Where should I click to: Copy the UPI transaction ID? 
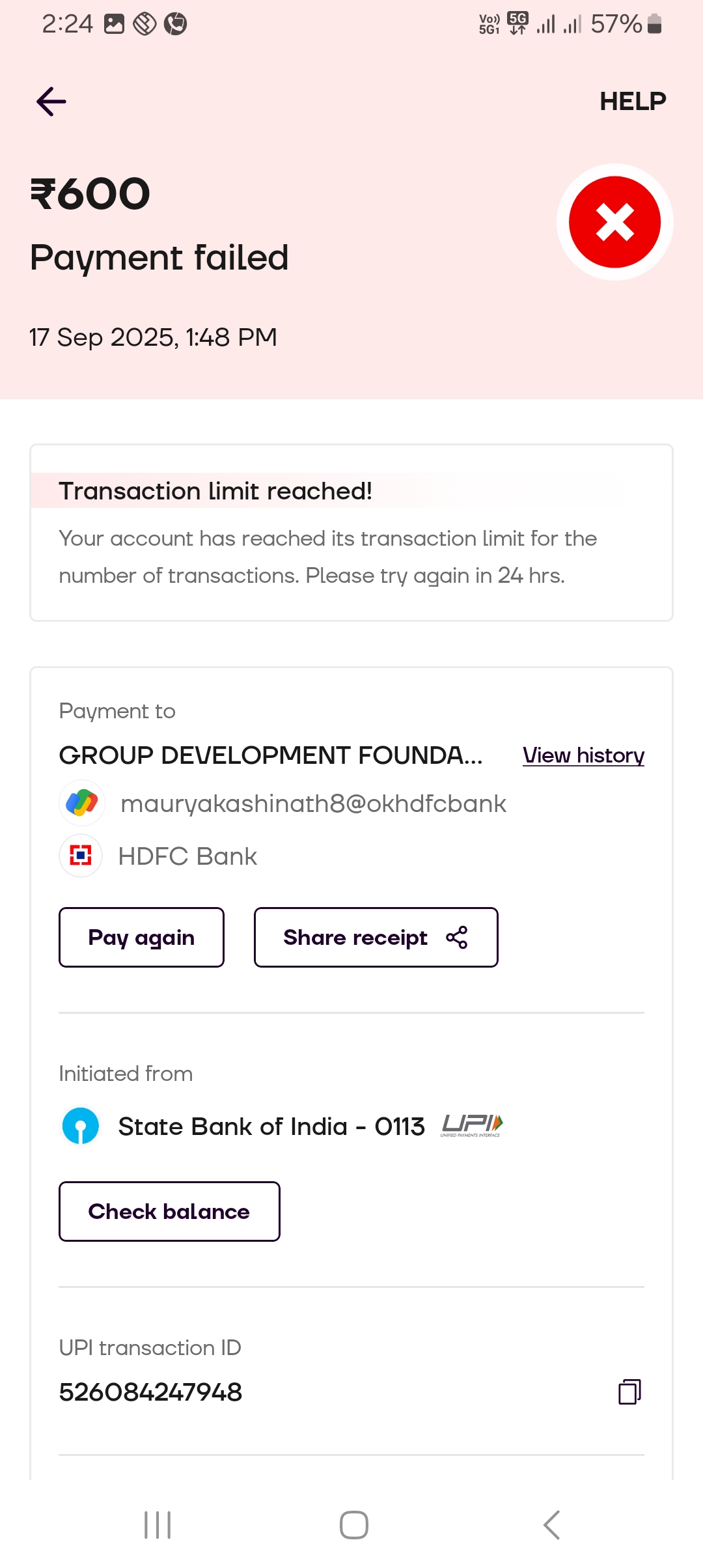coord(629,1392)
